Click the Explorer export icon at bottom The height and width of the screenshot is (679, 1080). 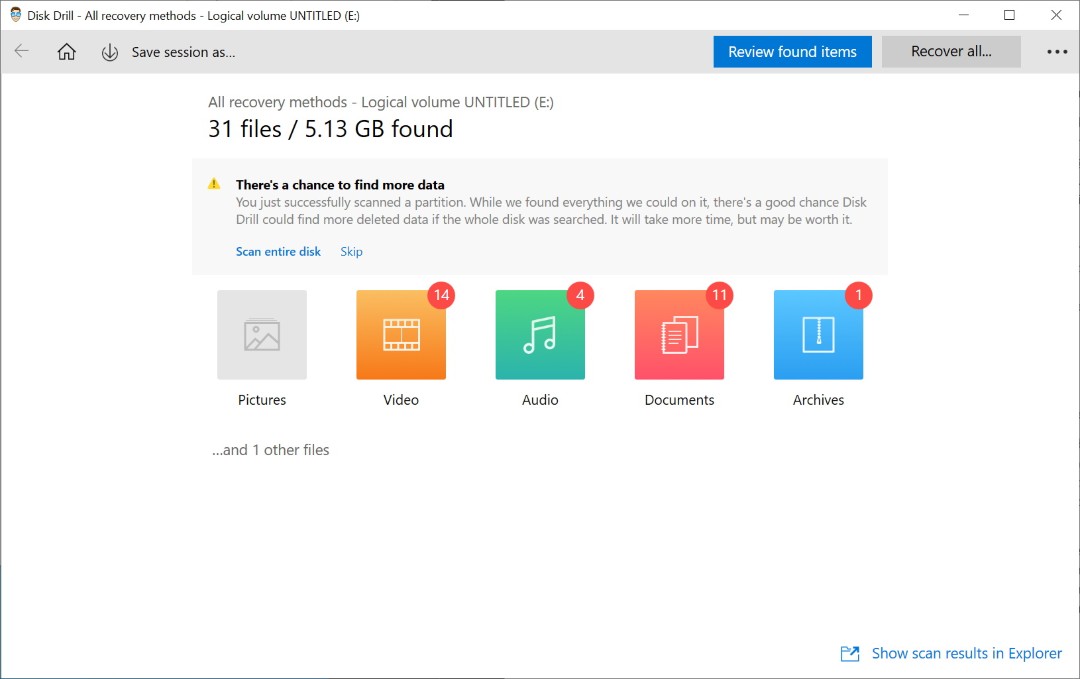click(x=850, y=654)
